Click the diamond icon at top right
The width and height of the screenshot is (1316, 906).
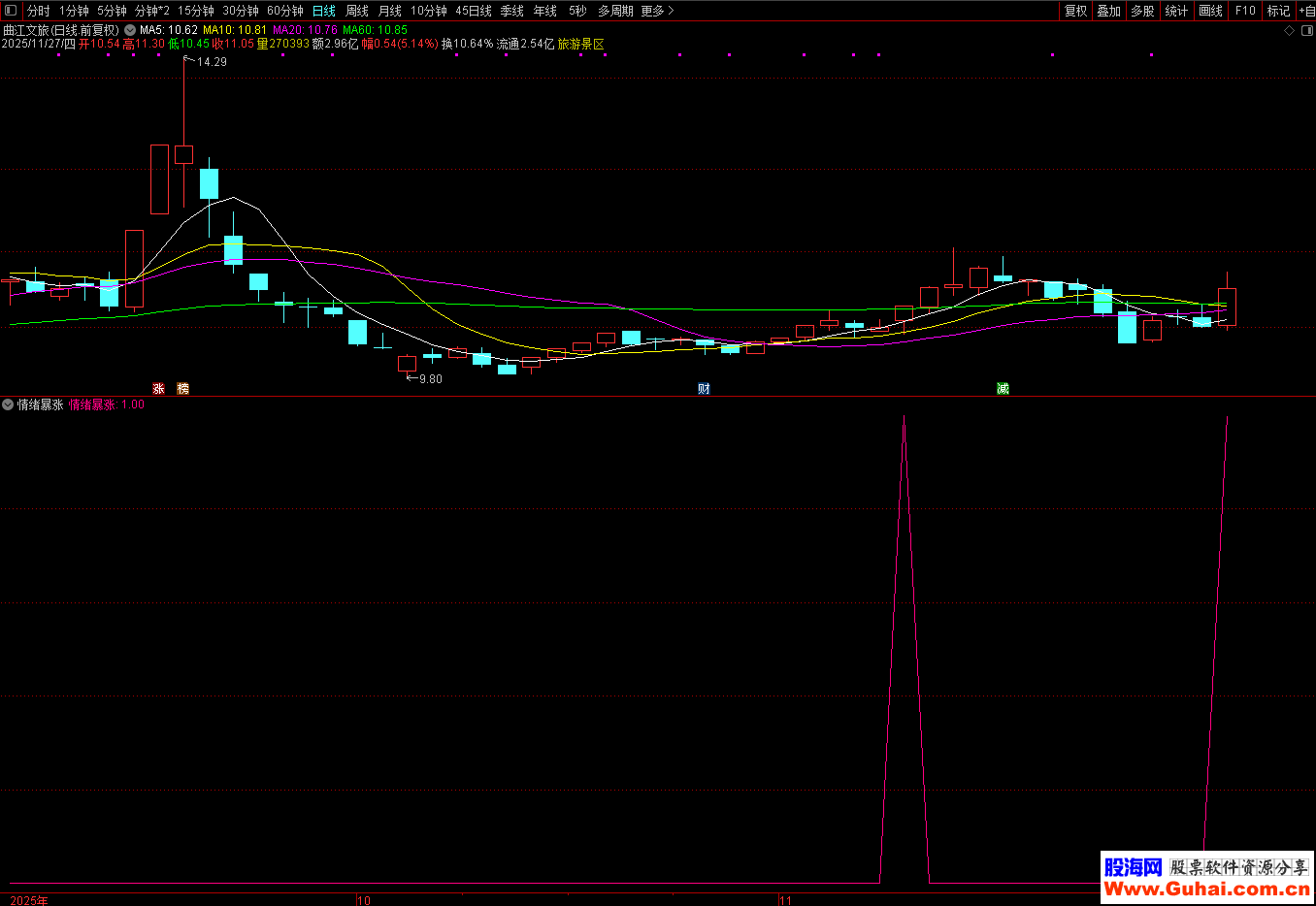tap(1290, 30)
